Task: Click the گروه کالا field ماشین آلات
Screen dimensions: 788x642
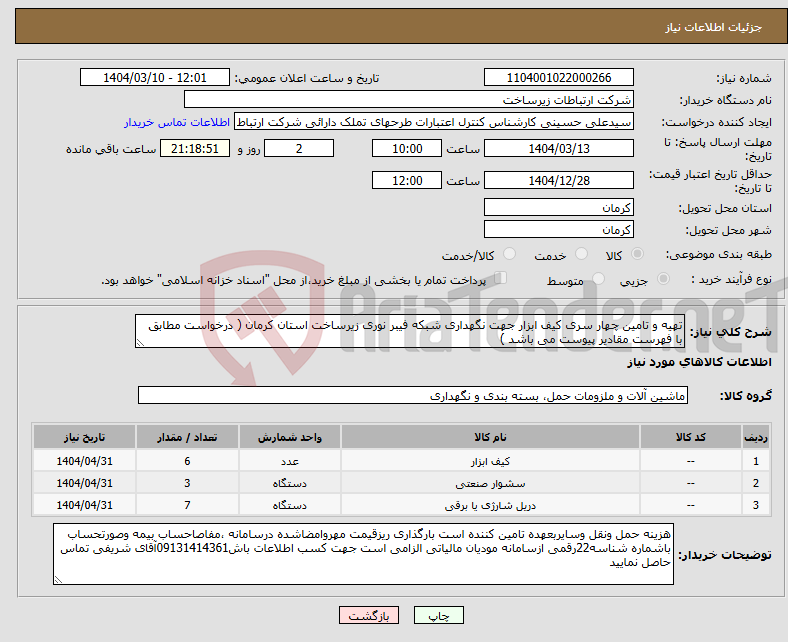Action: point(413,396)
